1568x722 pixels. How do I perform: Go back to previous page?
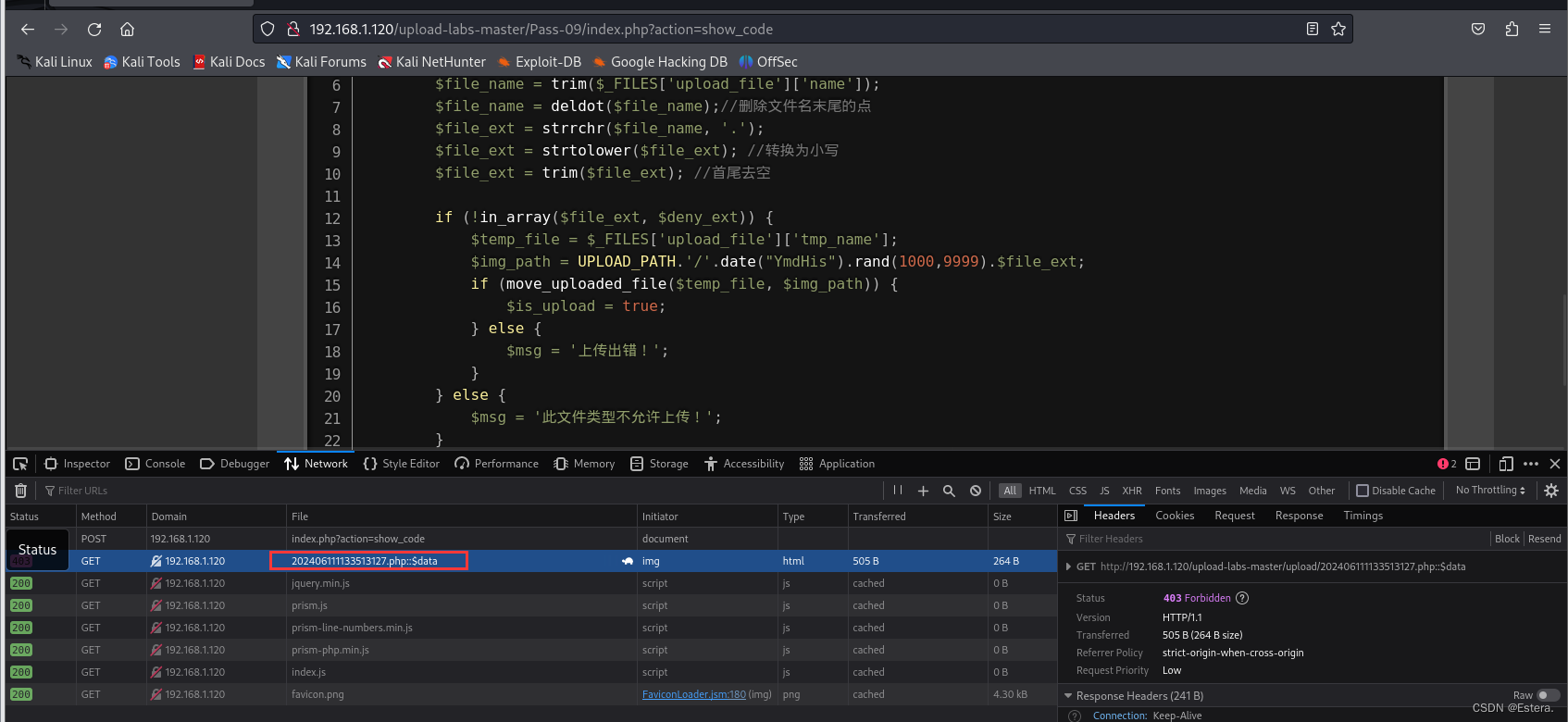28,30
